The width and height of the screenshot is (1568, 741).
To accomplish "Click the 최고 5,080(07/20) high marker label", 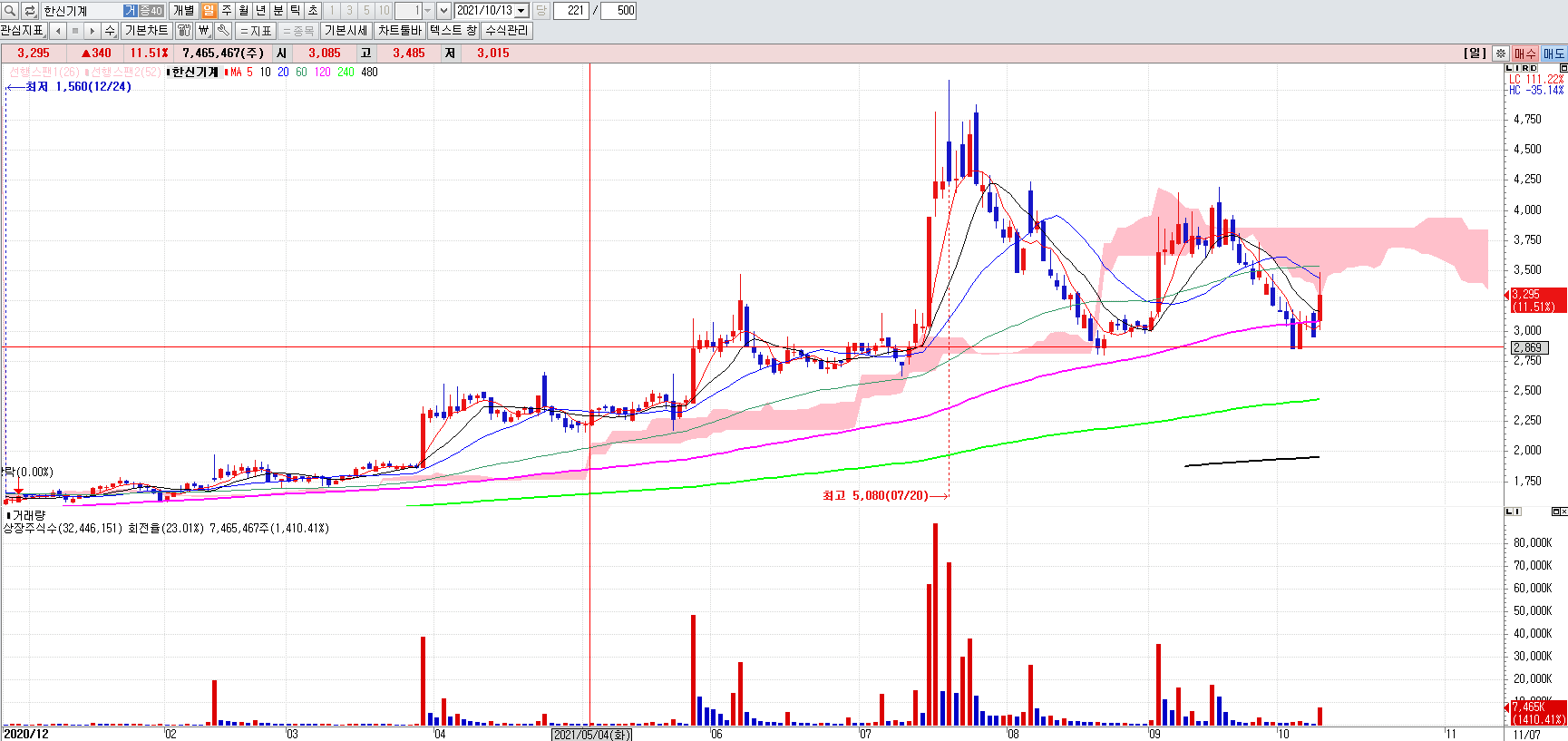I will [x=875, y=495].
